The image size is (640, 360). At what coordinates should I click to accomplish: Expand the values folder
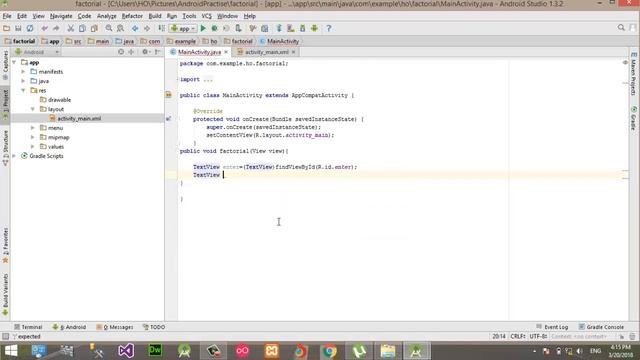[33, 147]
